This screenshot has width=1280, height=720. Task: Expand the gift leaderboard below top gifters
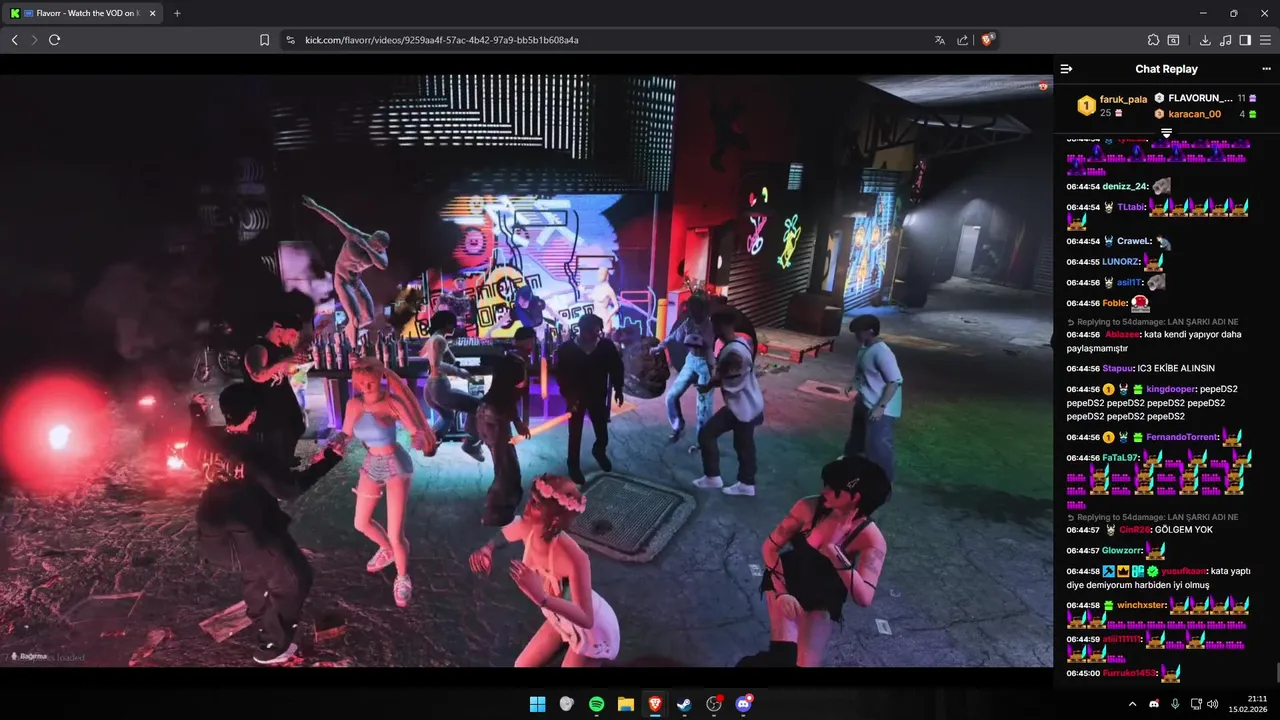click(x=1166, y=133)
